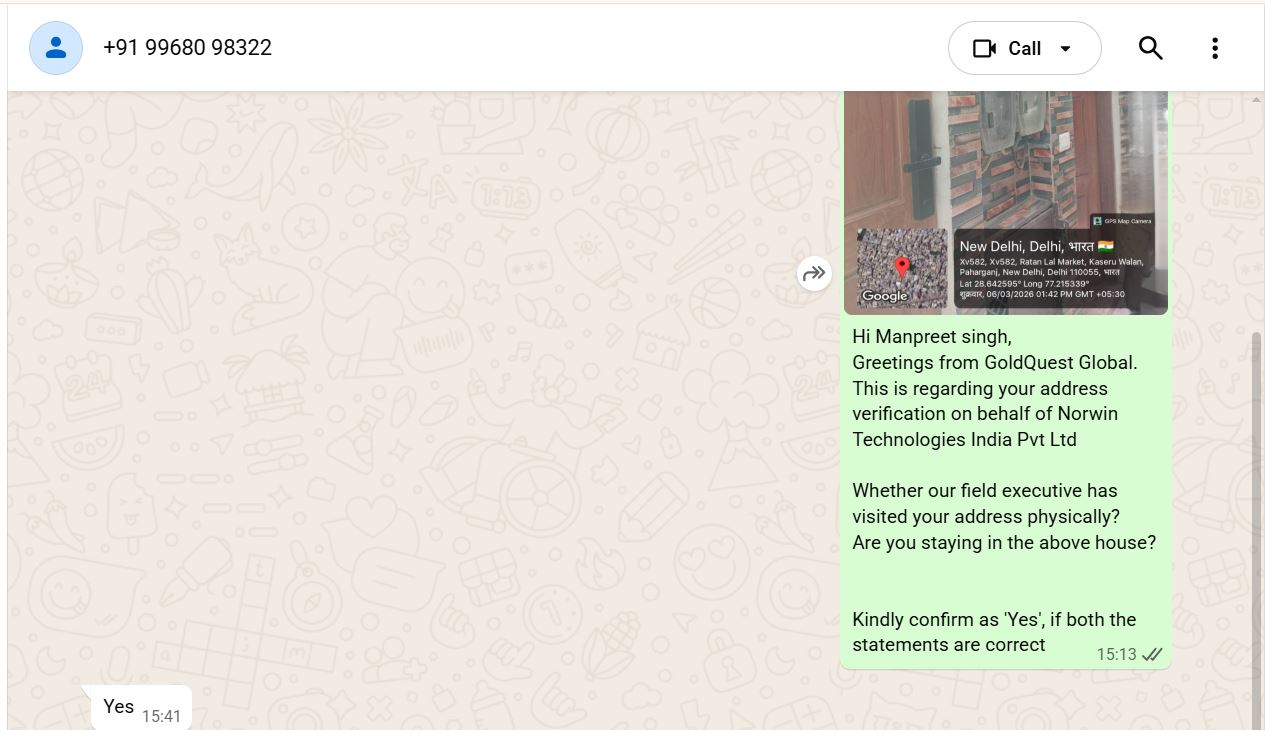This screenshot has width=1265, height=730.
Task: Select the 'Hi Manpreet singh,' message line
Action: point(932,337)
